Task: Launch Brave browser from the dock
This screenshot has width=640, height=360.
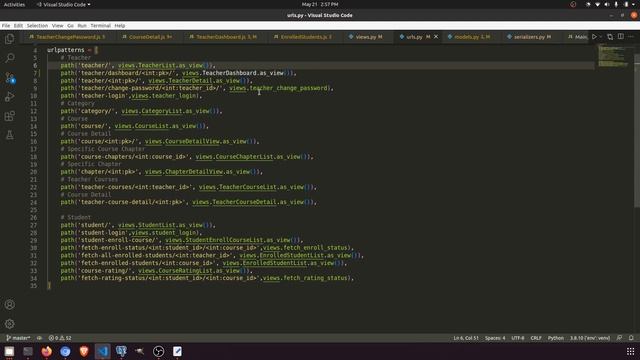Action: [x=84, y=351]
